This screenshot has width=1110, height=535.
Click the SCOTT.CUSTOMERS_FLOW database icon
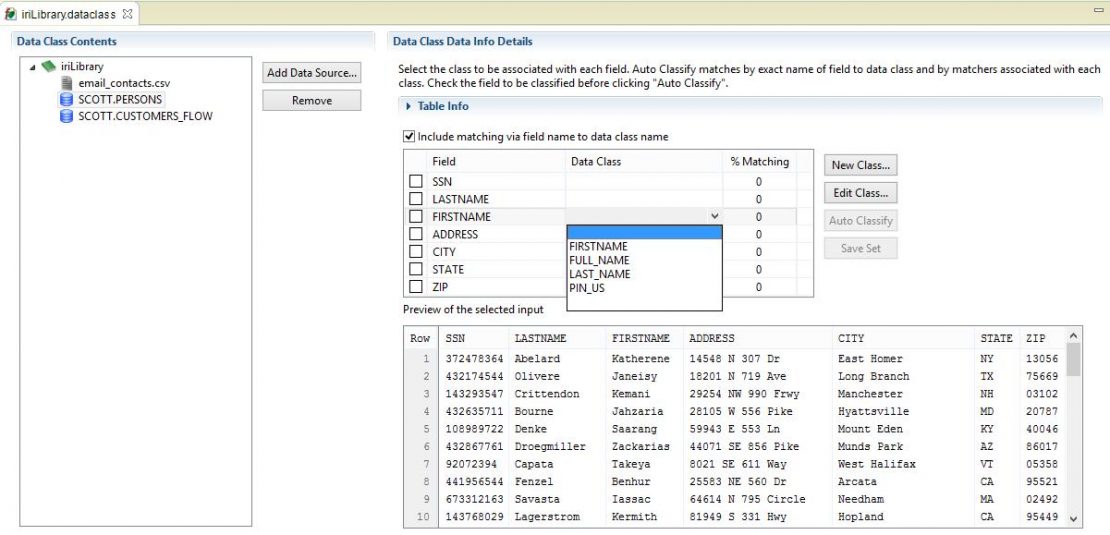pos(67,116)
